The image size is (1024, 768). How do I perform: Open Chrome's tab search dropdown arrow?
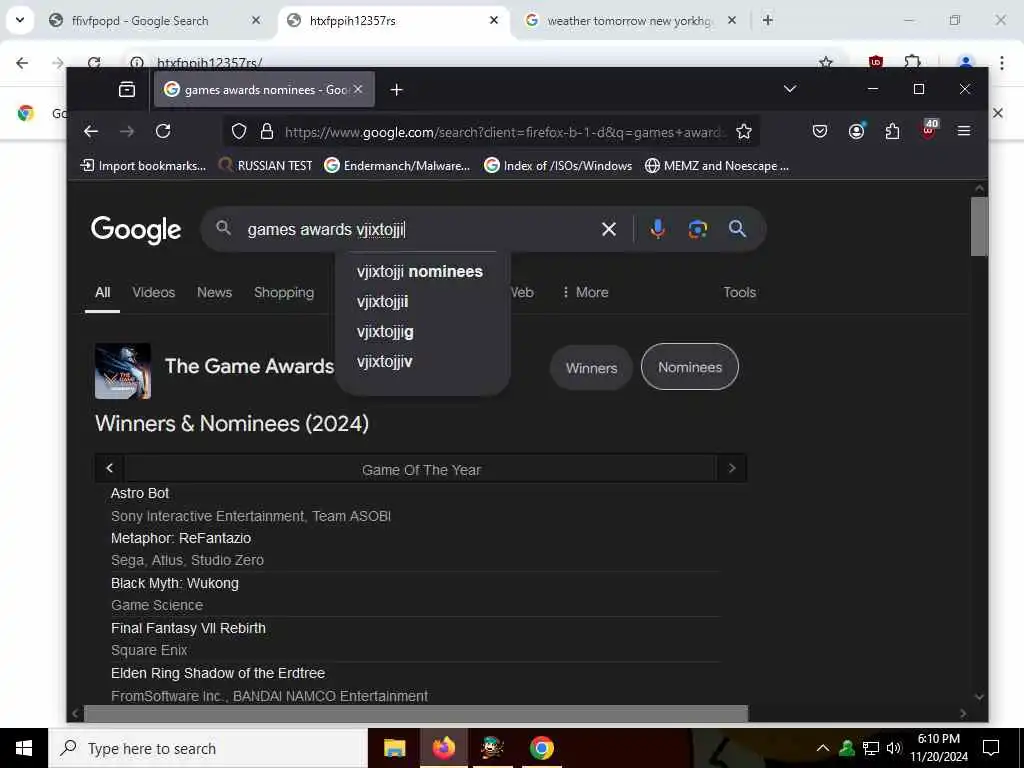coord(20,20)
